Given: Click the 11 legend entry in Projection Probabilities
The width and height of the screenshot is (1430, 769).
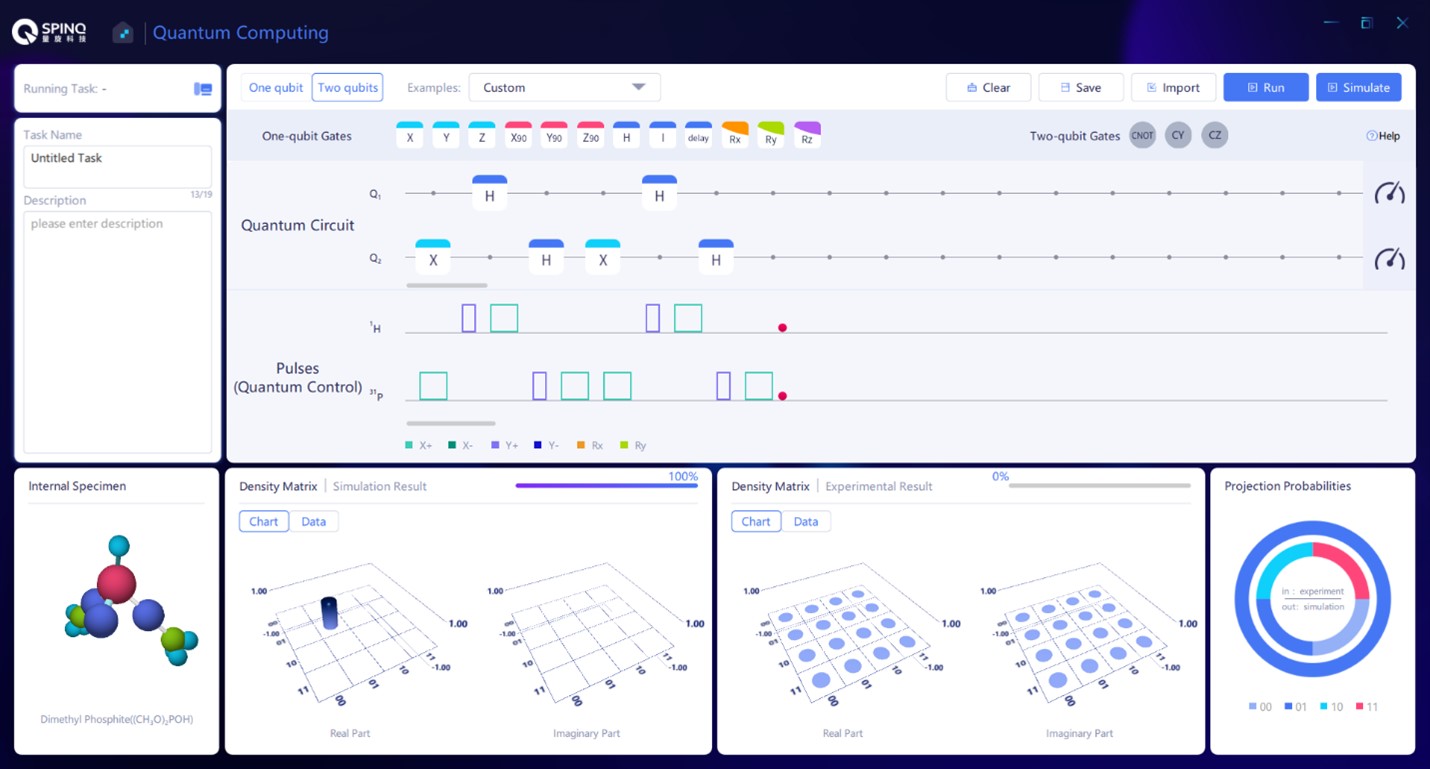Looking at the screenshot, I should (x=1367, y=707).
